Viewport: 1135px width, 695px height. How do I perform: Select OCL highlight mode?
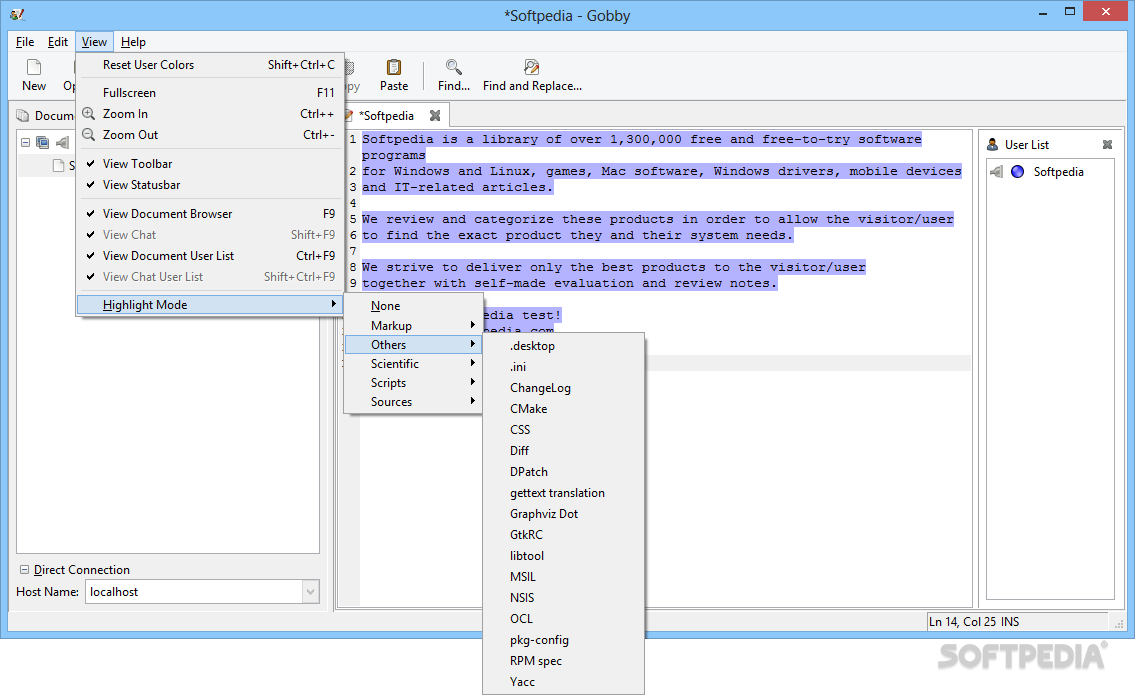pos(563,619)
